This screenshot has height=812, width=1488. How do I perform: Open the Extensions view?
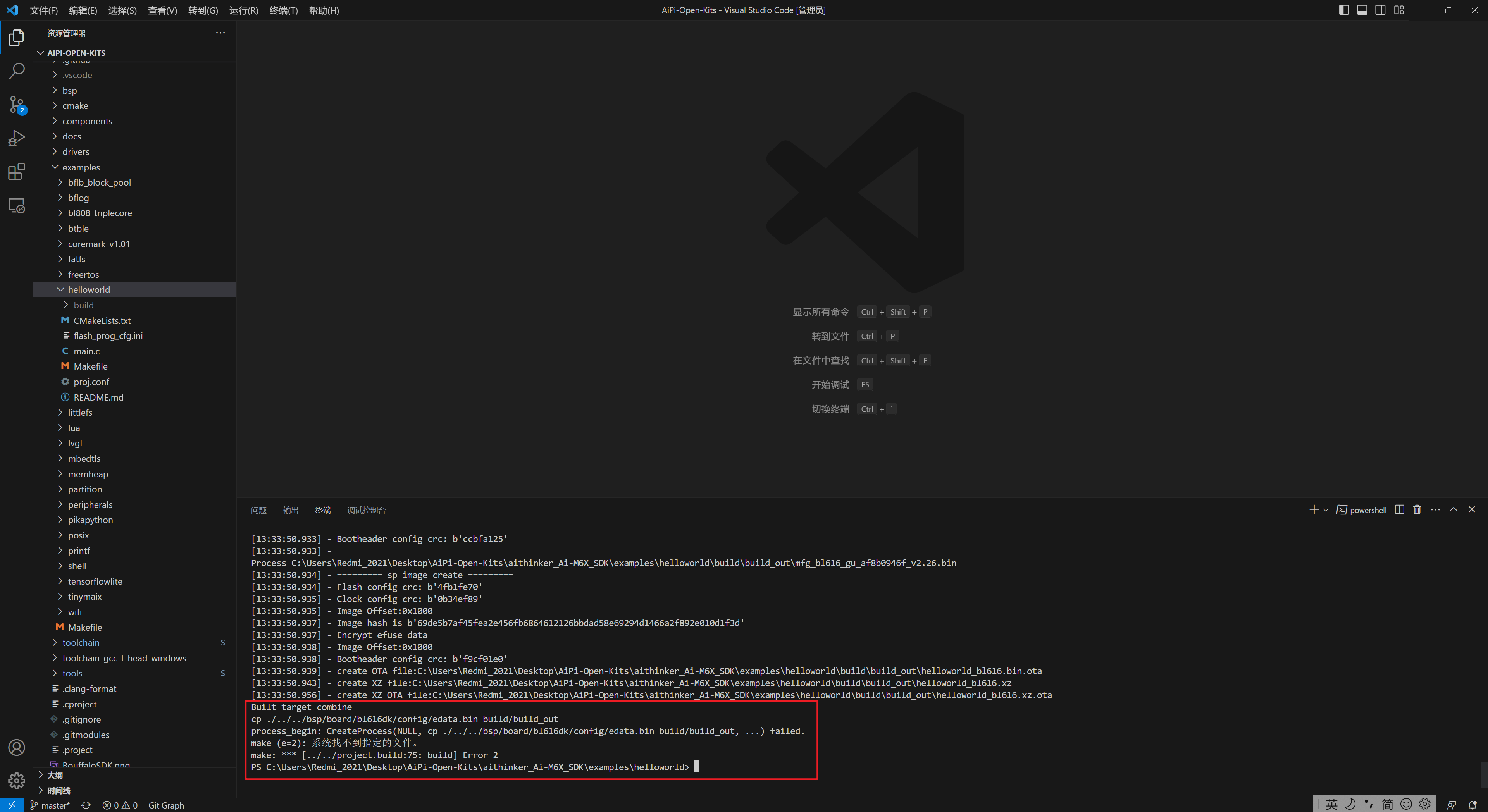point(16,172)
